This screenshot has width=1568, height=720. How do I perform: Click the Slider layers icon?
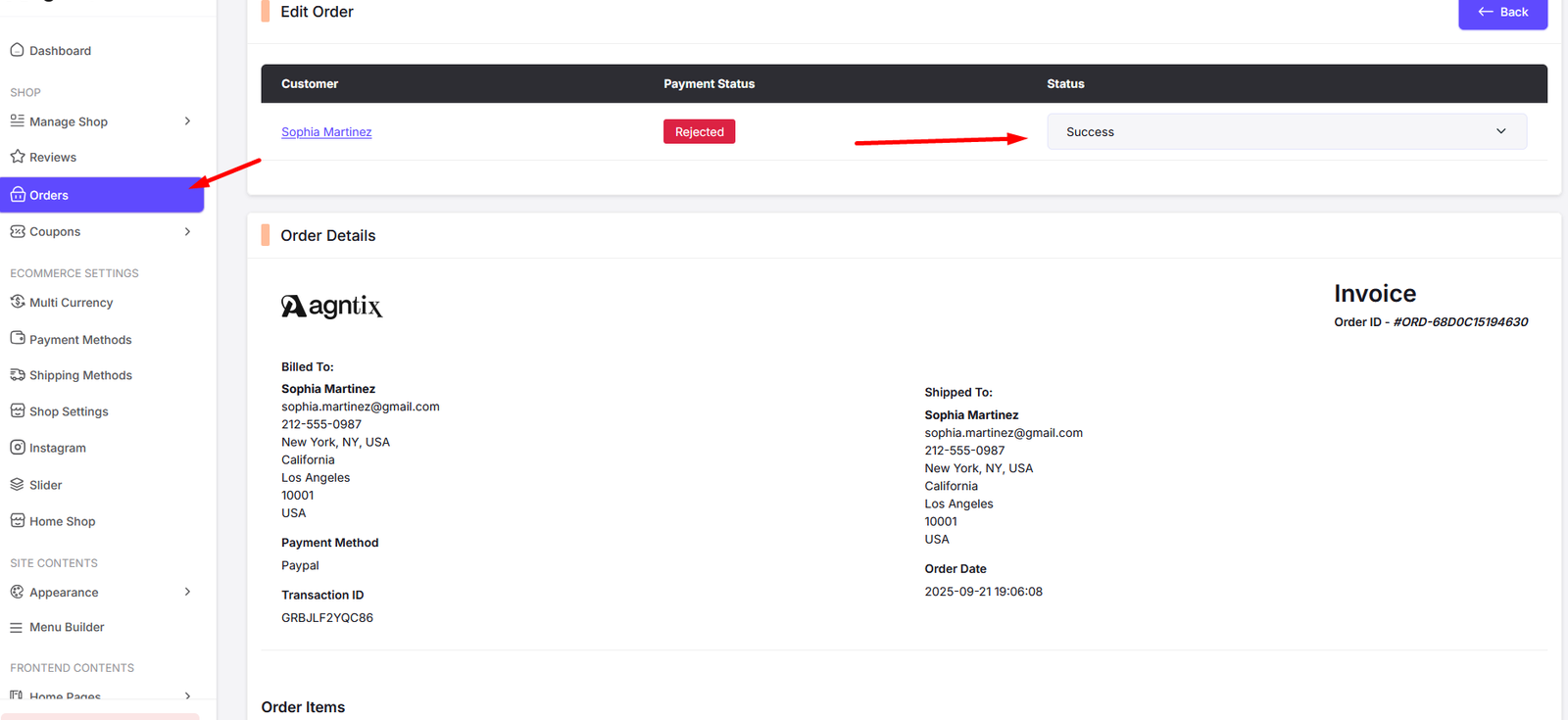[17, 484]
